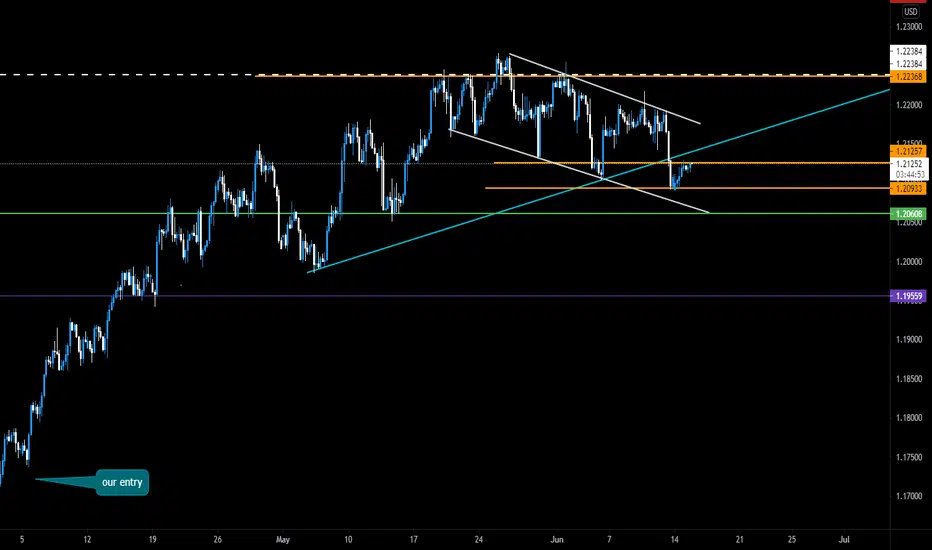Click the date 14 on time axis
The width and height of the screenshot is (932, 550).
click(x=675, y=540)
